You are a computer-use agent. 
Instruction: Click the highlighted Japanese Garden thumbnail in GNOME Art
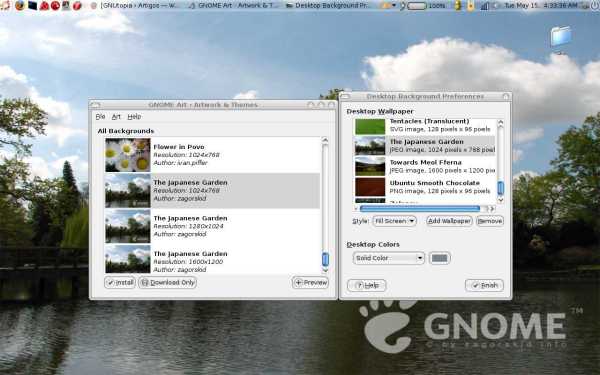pyautogui.click(x=128, y=190)
